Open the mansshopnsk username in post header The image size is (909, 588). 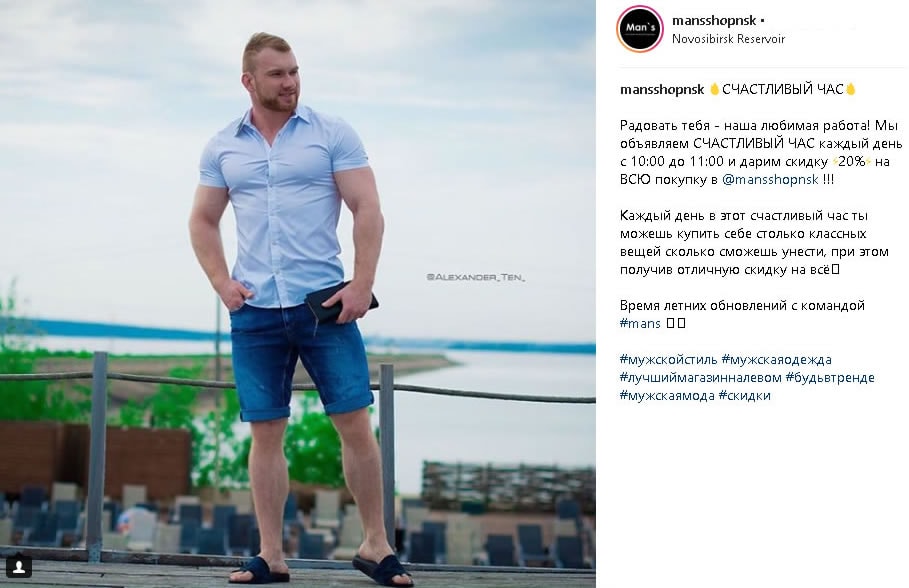(714, 21)
